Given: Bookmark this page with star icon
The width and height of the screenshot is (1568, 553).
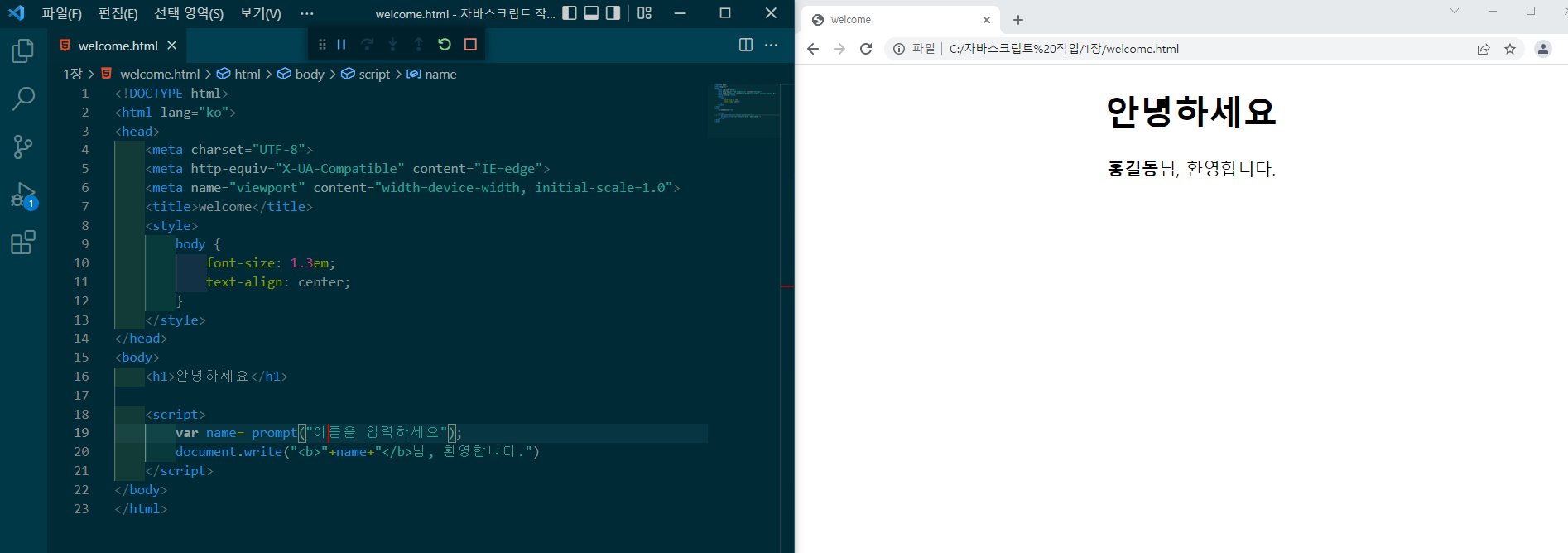Looking at the screenshot, I should pos(1510,49).
